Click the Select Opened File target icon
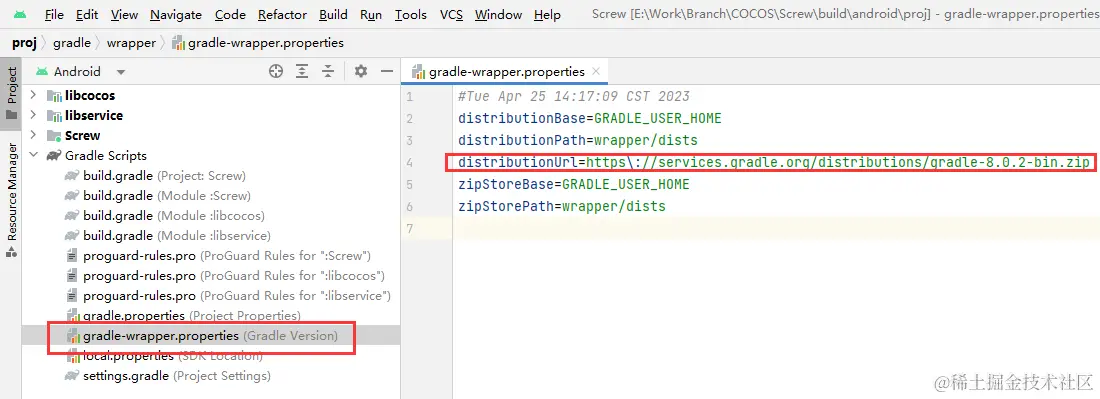 coord(276,71)
